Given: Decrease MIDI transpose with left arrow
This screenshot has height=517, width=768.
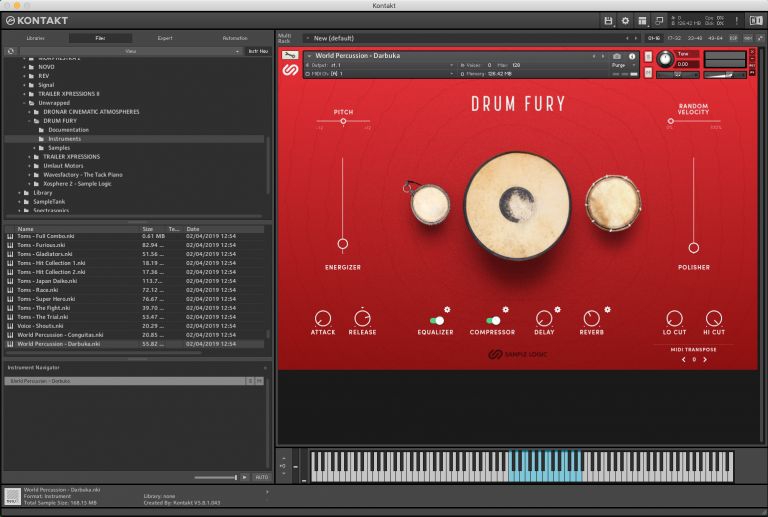Looking at the screenshot, I should (x=683, y=359).
